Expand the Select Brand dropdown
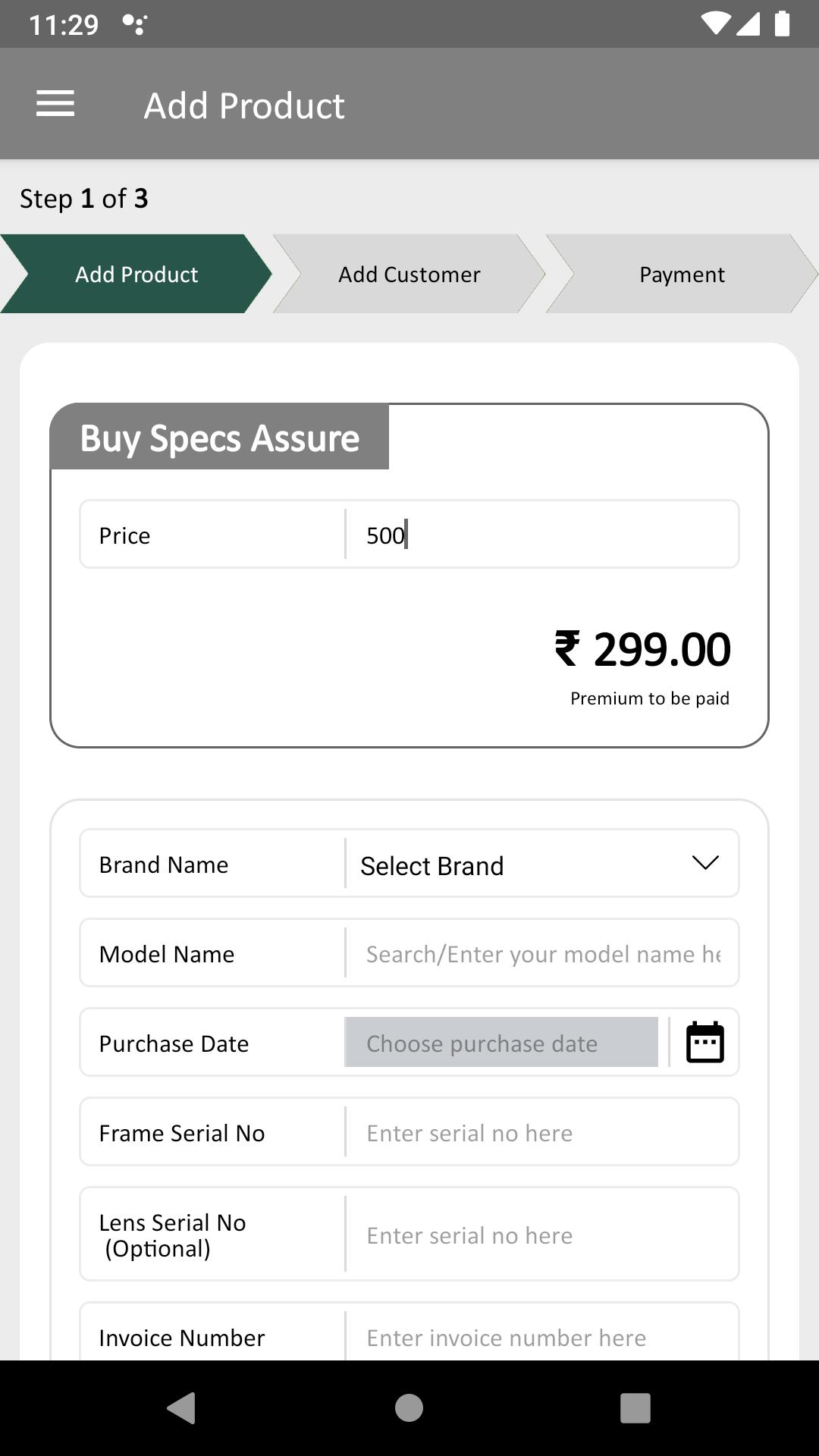The height and width of the screenshot is (1456, 819). (x=541, y=864)
